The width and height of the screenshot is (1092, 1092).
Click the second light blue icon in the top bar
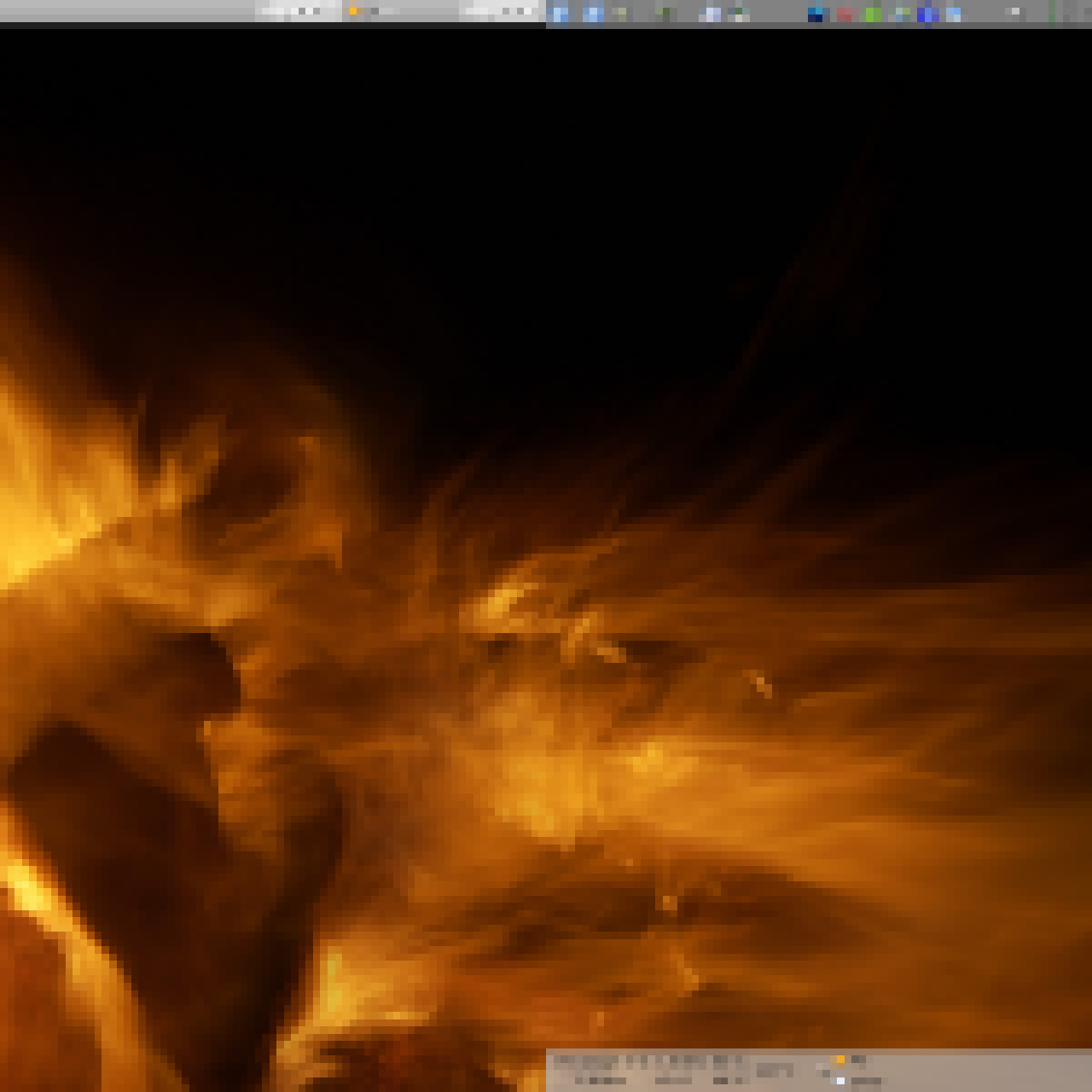click(x=593, y=14)
